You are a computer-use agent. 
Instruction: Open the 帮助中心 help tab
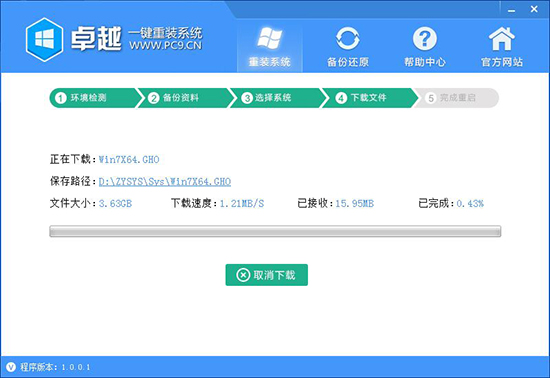(x=425, y=47)
